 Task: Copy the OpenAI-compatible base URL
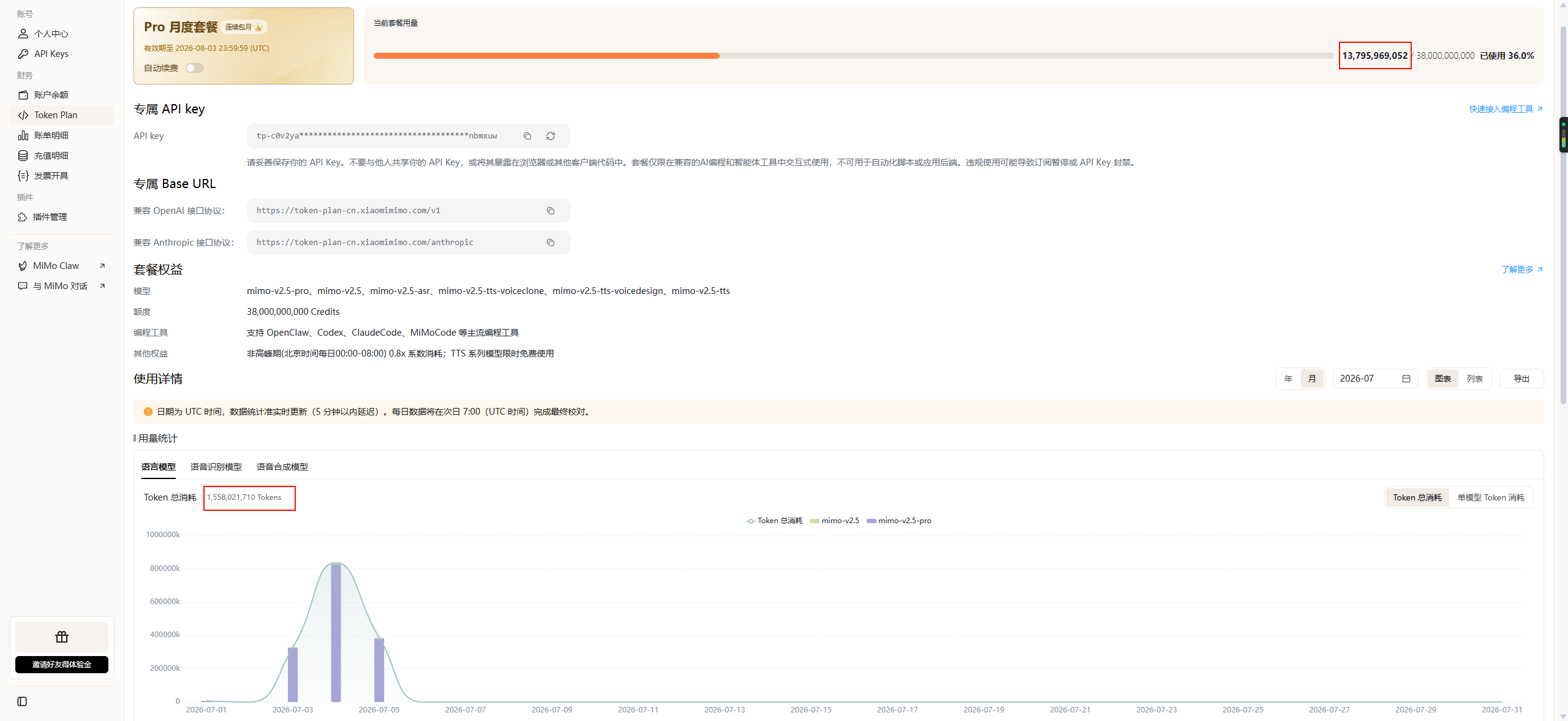tap(551, 211)
